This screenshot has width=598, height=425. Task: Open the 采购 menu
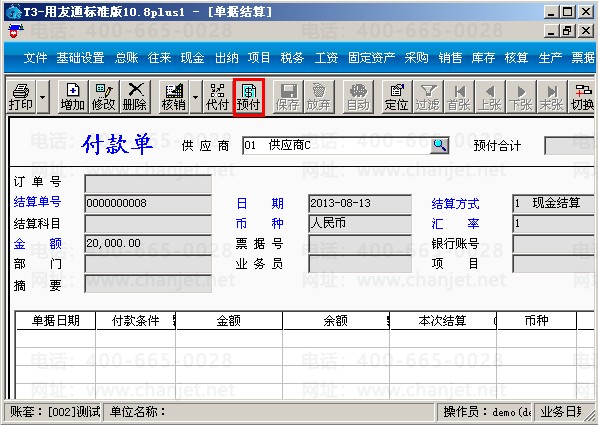pos(416,58)
